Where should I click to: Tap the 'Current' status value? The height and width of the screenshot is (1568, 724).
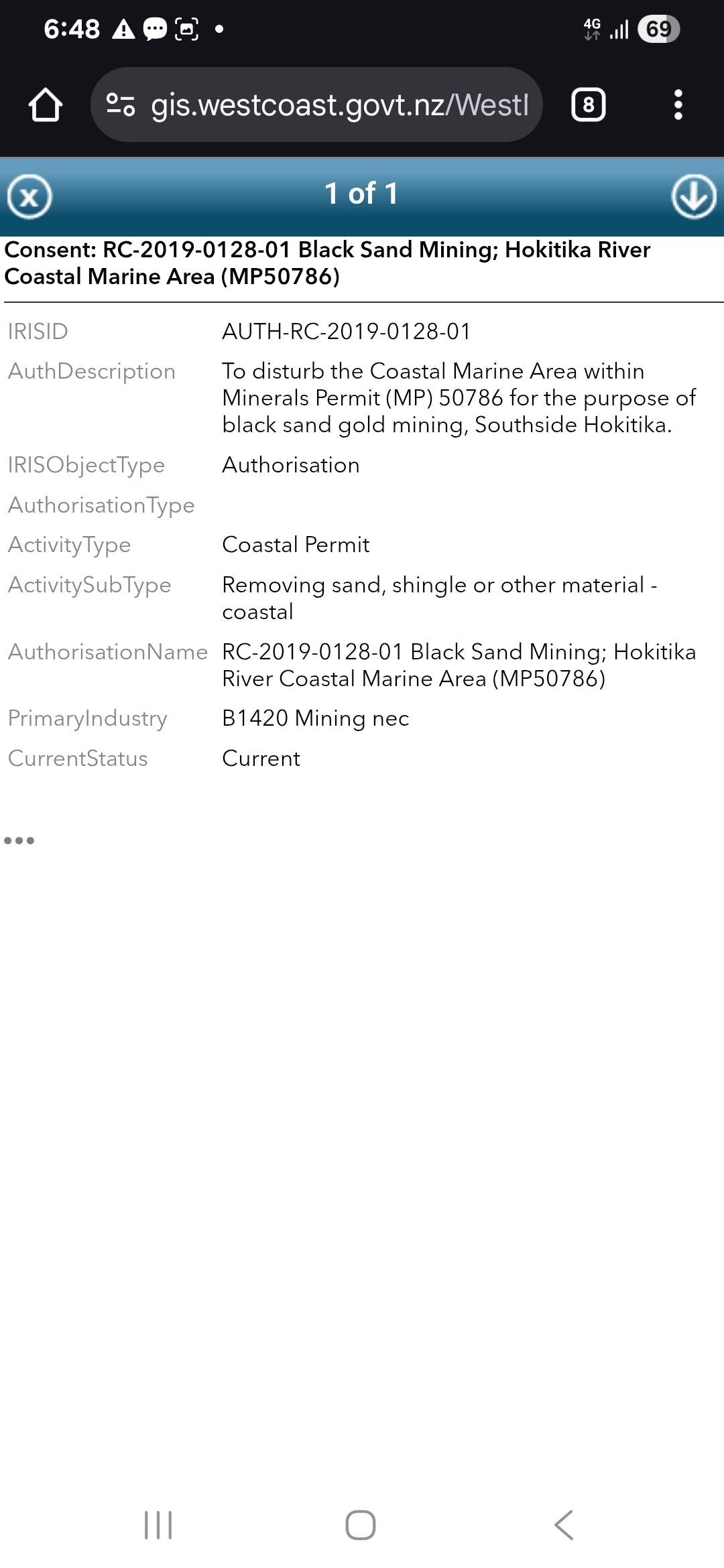click(261, 759)
